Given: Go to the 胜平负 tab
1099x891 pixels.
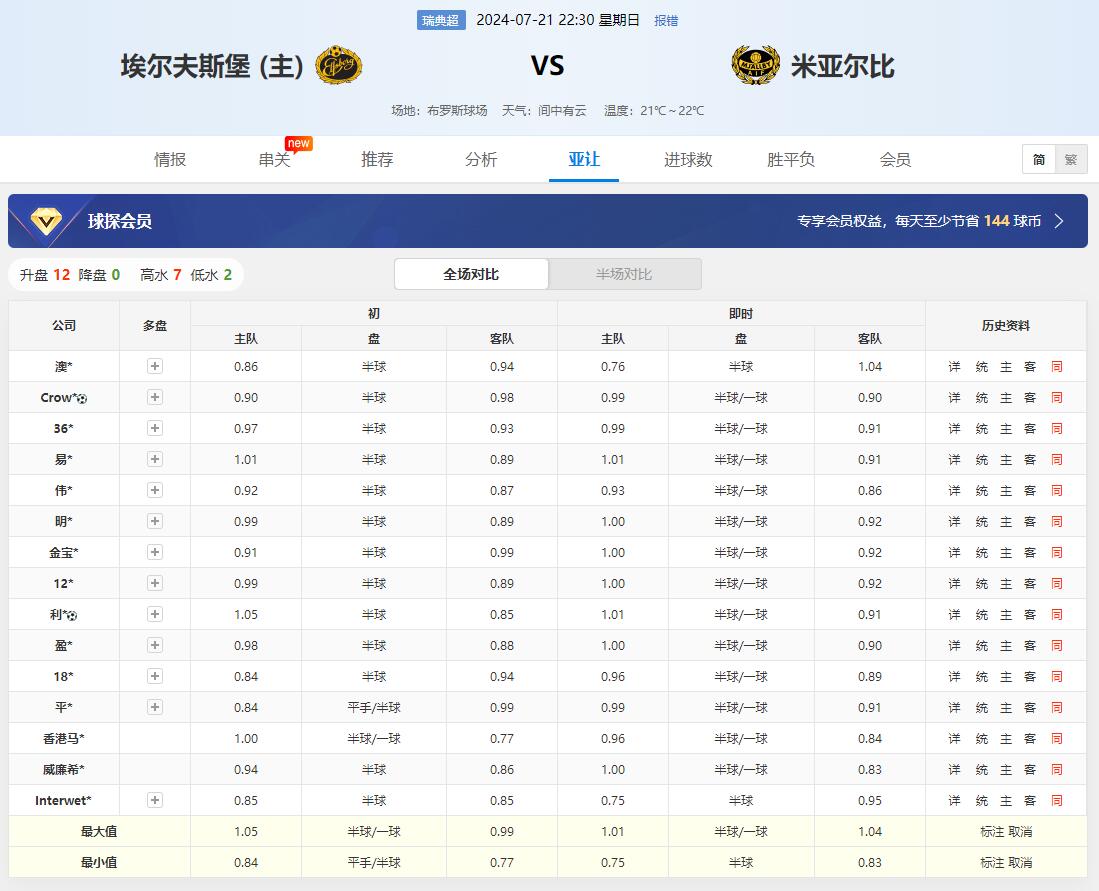Looking at the screenshot, I should [791, 160].
